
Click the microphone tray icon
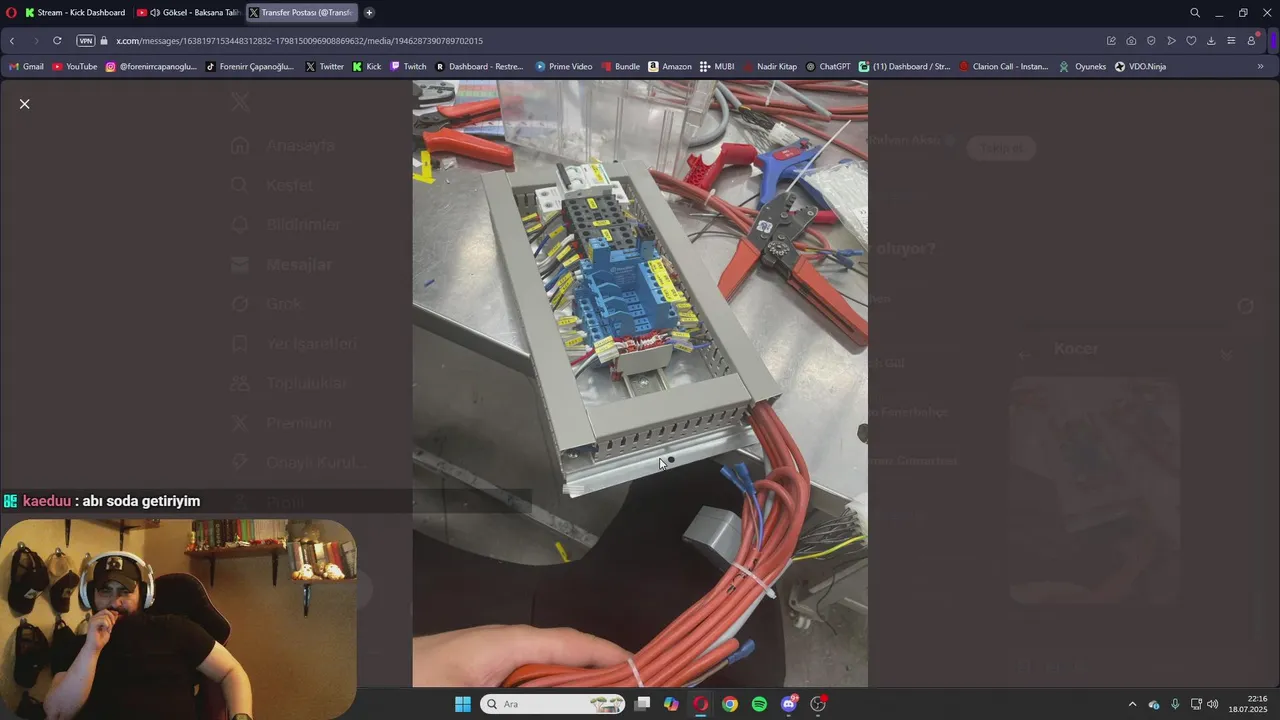pos(1175,704)
